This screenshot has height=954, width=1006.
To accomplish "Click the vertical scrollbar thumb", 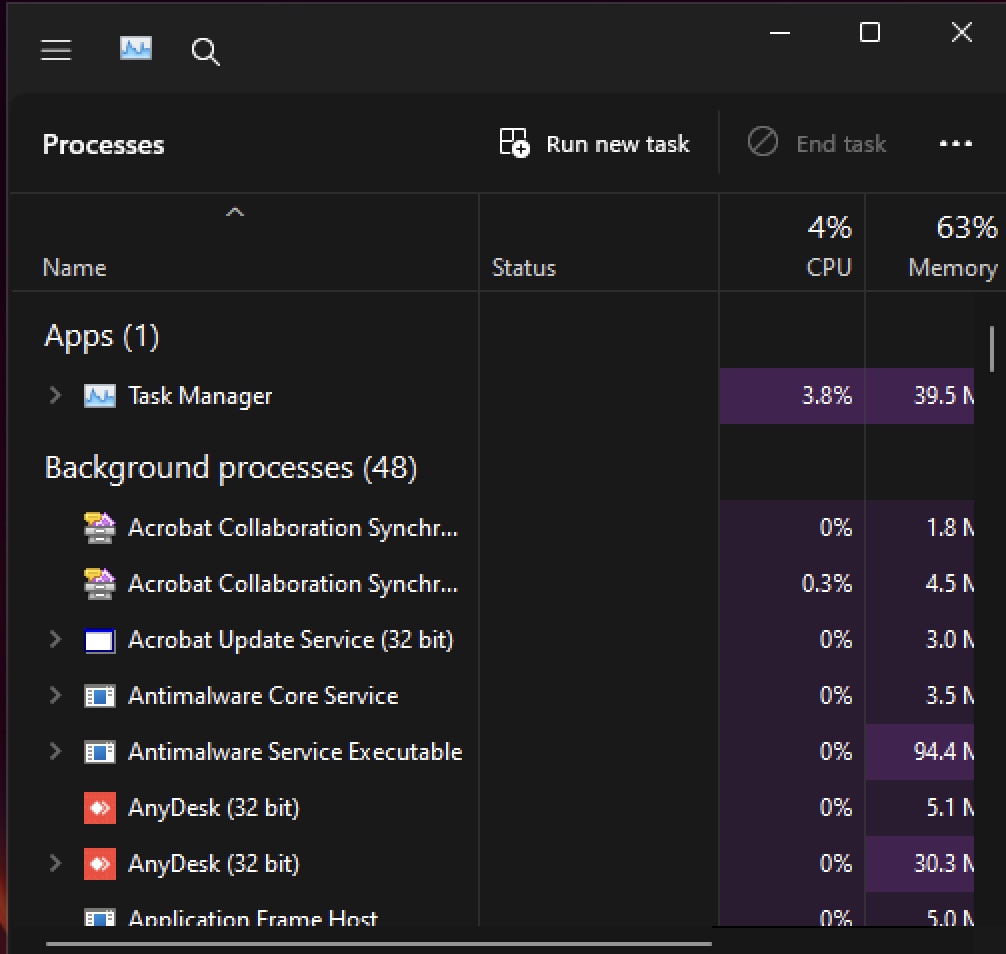I will tap(992, 348).
